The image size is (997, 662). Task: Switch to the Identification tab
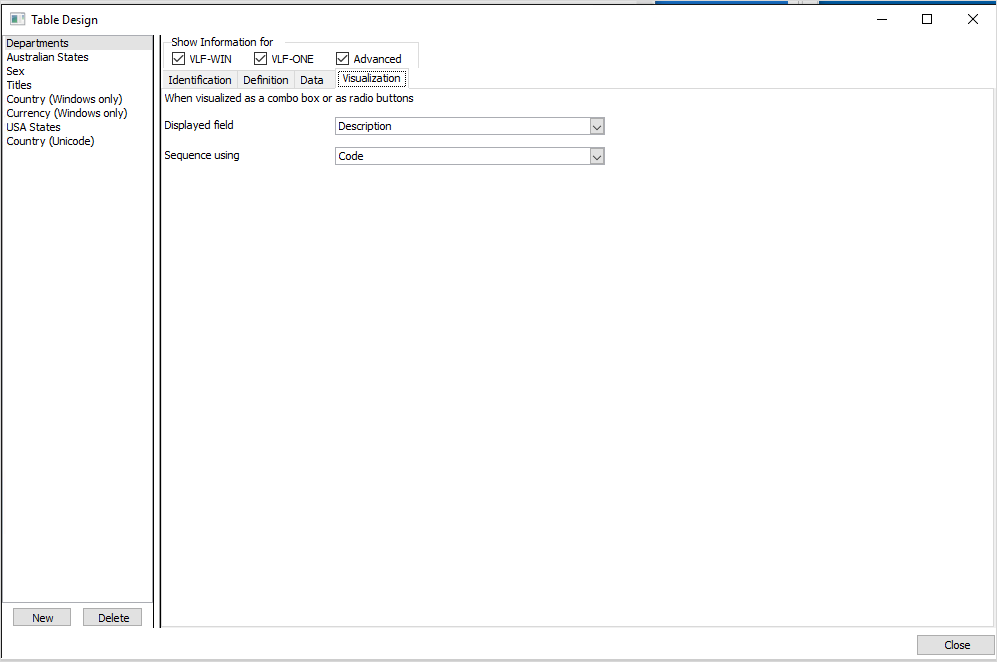(200, 80)
